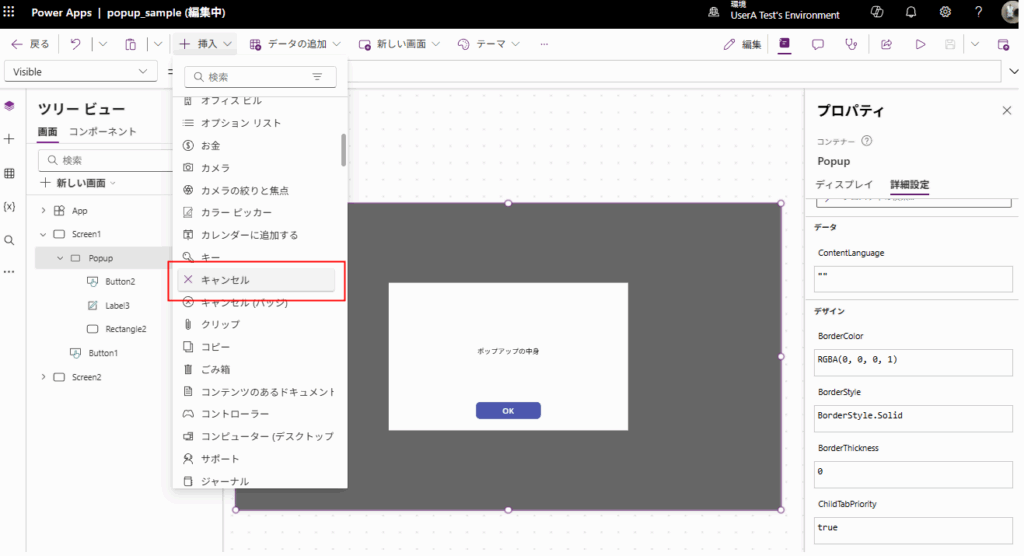The width and height of the screenshot is (1024, 556).
Task: Click the share icon
Action: point(886,44)
